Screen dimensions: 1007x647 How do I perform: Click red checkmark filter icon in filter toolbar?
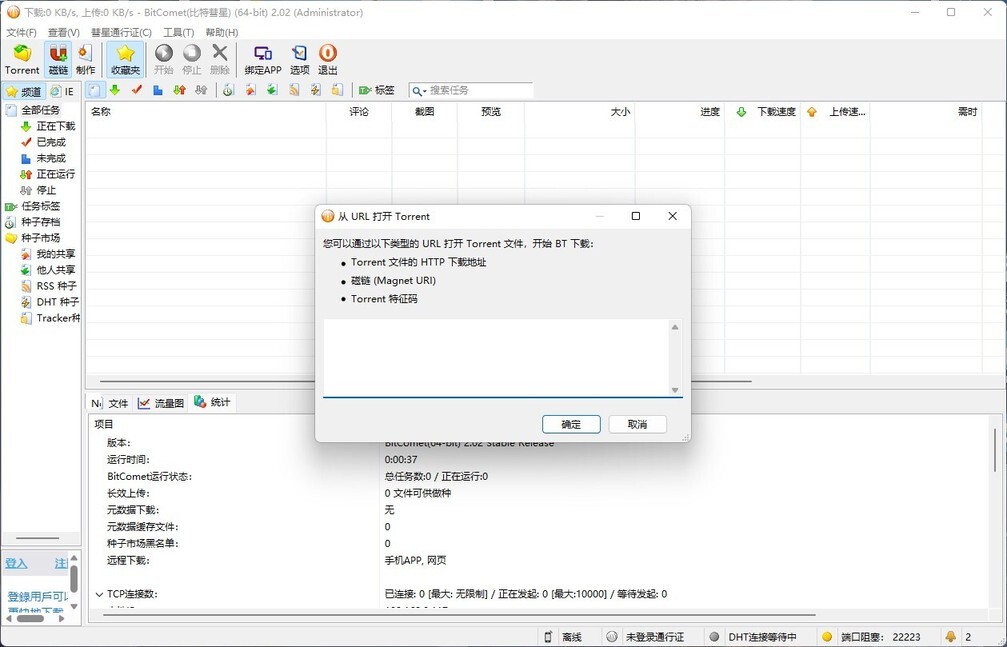click(136, 91)
